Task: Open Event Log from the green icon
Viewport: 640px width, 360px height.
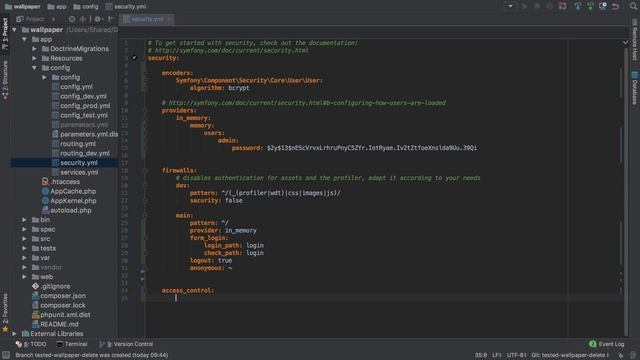Action: pos(593,344)
